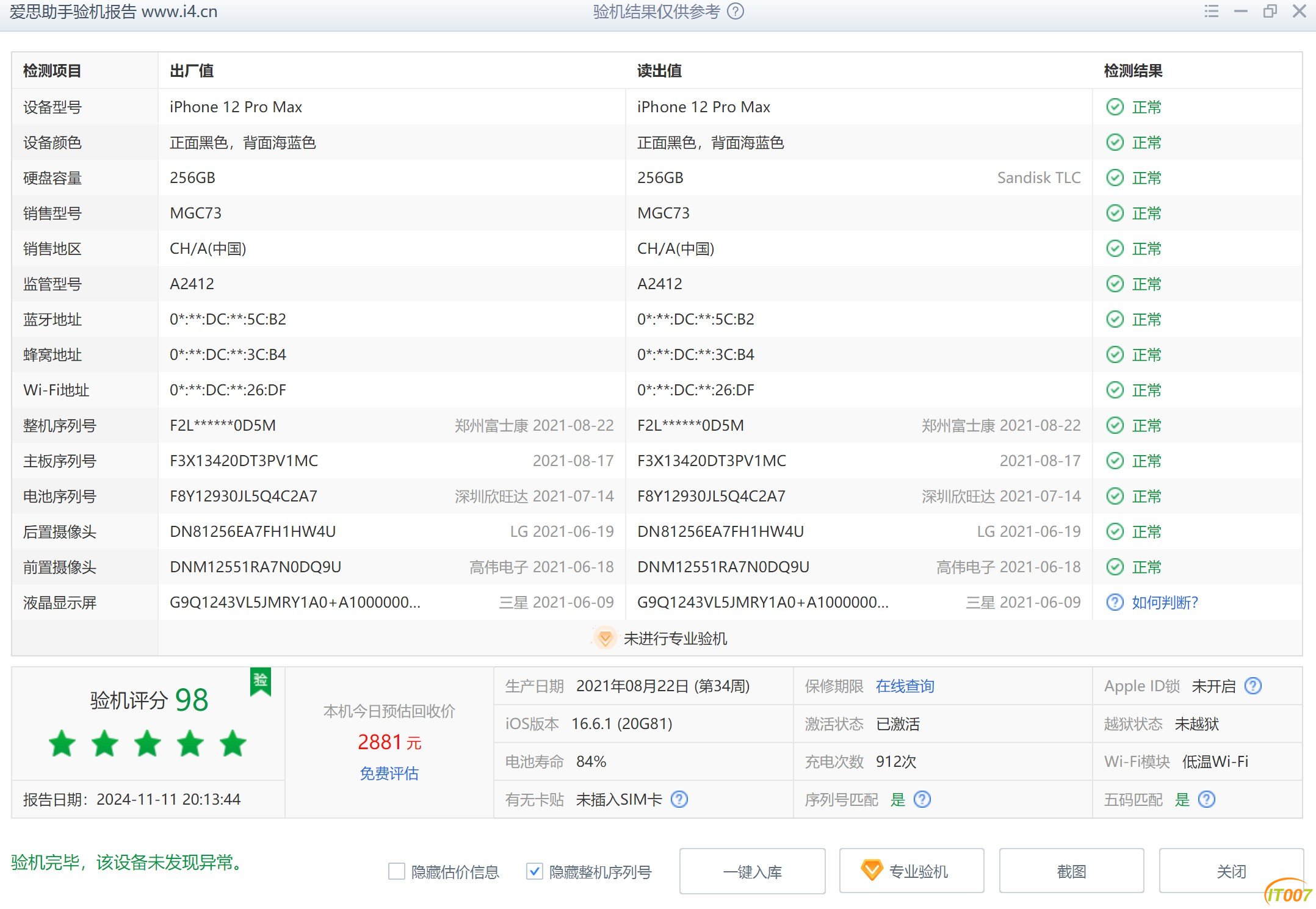Image resolution: width=1316 pixels, height=909 pixels.
Task: Uncheck the 隐藏整机序列号 checkbox
Action: 534,872
